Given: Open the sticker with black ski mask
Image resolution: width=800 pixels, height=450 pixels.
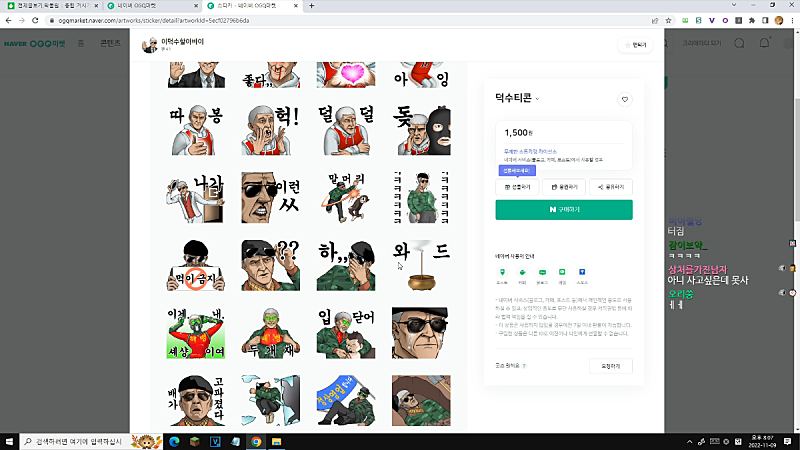Looking at the screenshot, I should click(x=421, y=130).
